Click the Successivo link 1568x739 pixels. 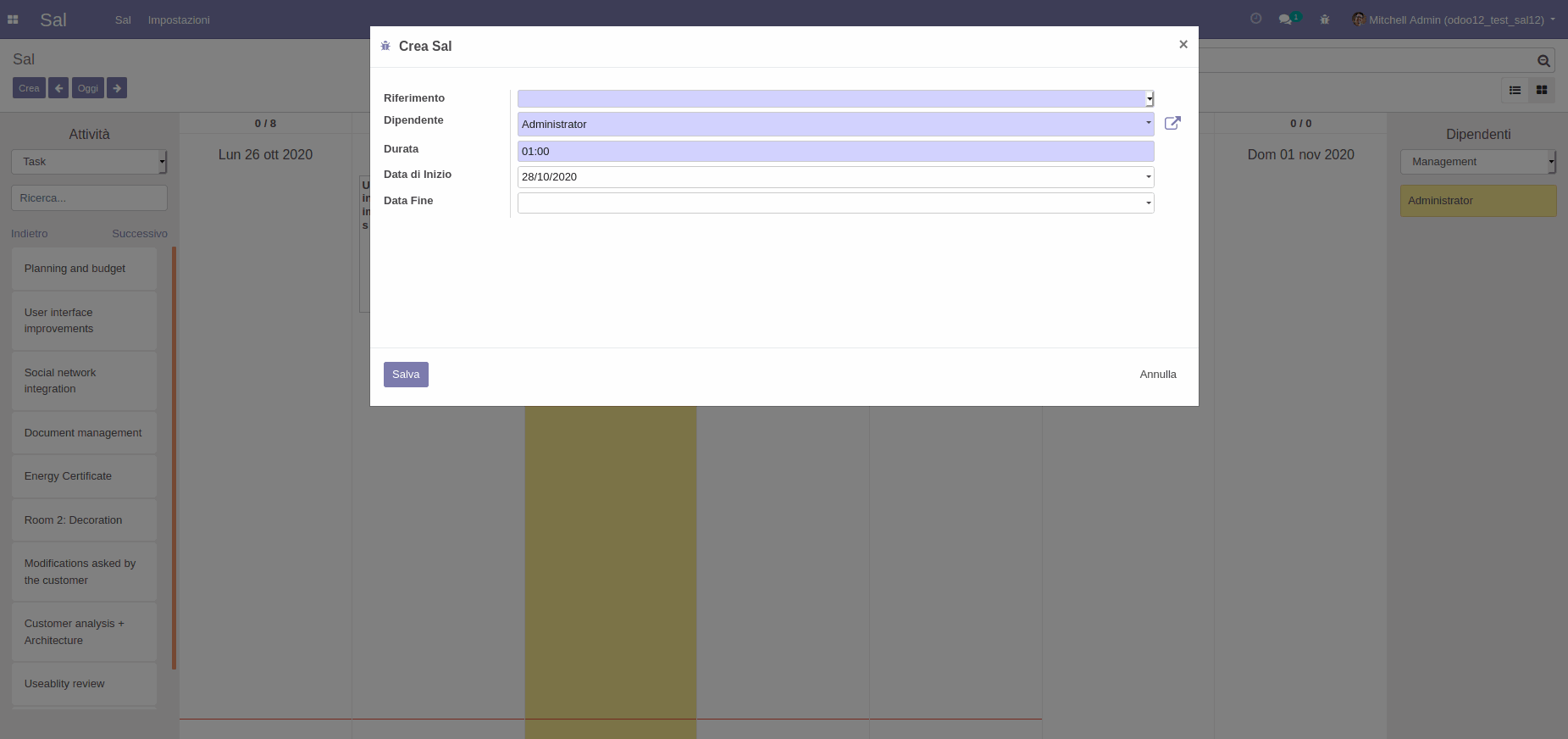point(140,234)
